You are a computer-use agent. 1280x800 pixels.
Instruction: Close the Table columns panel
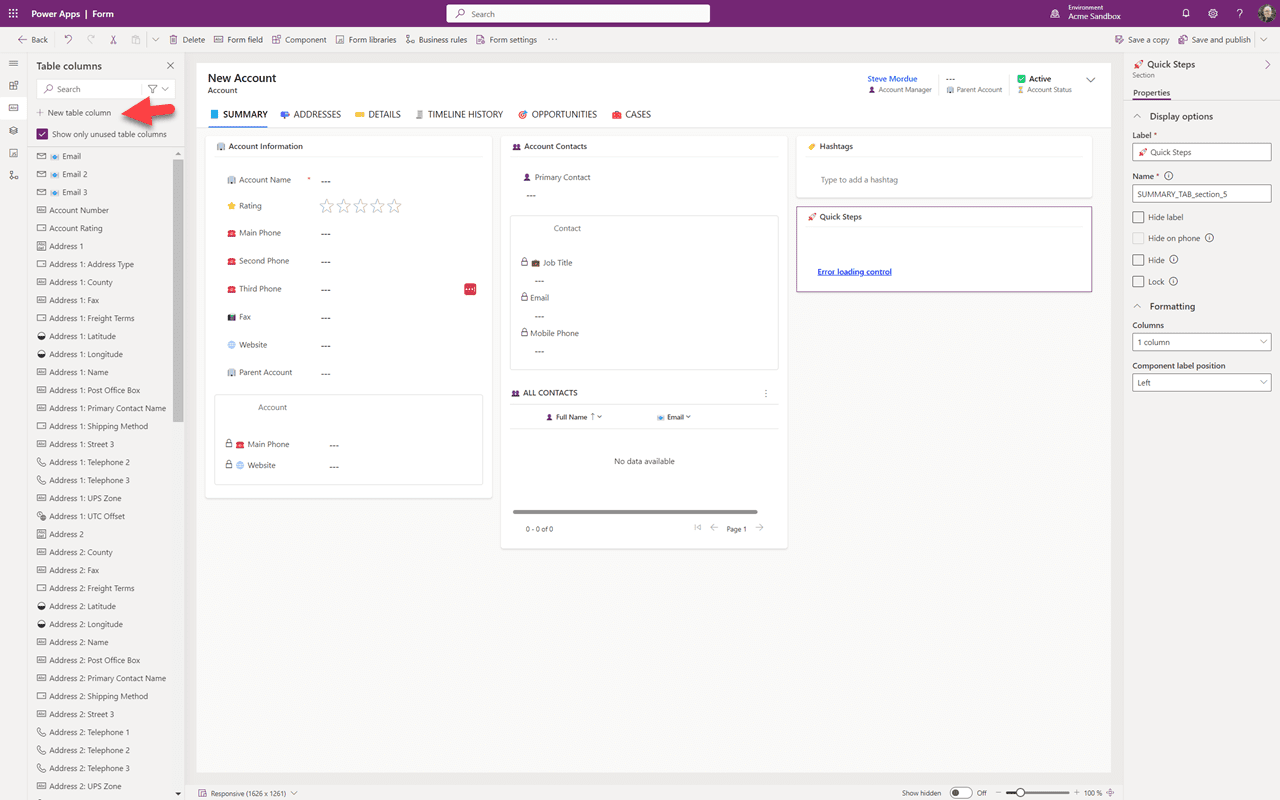click(170, 66)
